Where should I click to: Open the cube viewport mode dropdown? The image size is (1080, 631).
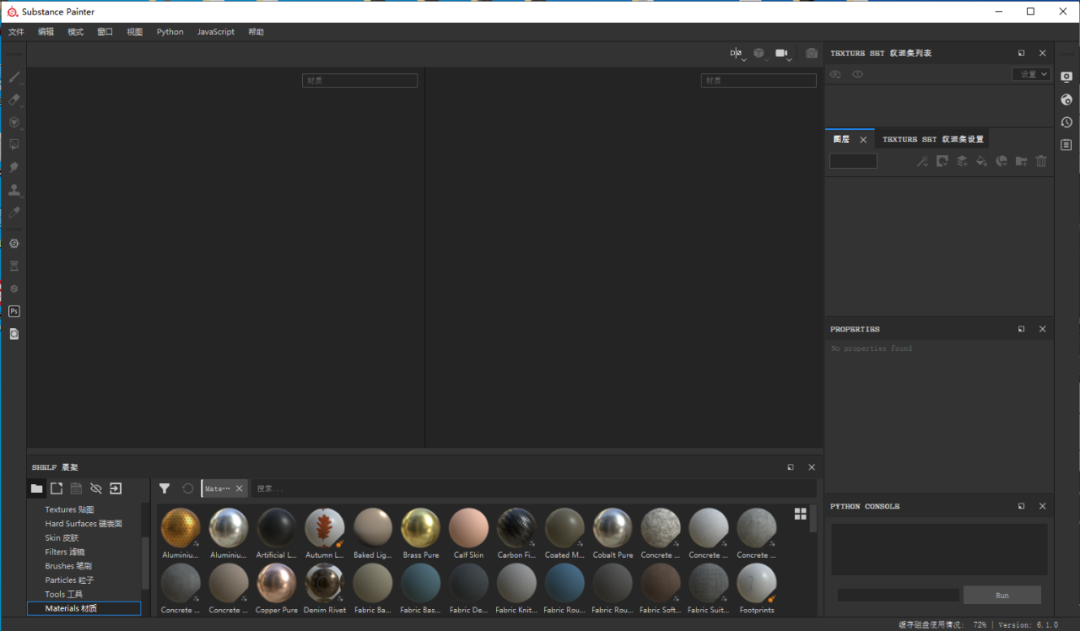(x=760, y=54)
